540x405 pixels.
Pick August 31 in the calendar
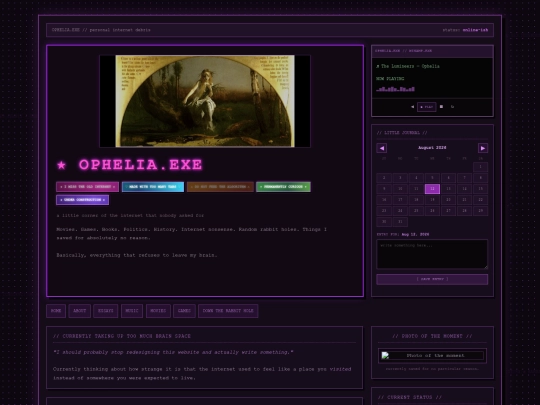click(x=400, y=222)
